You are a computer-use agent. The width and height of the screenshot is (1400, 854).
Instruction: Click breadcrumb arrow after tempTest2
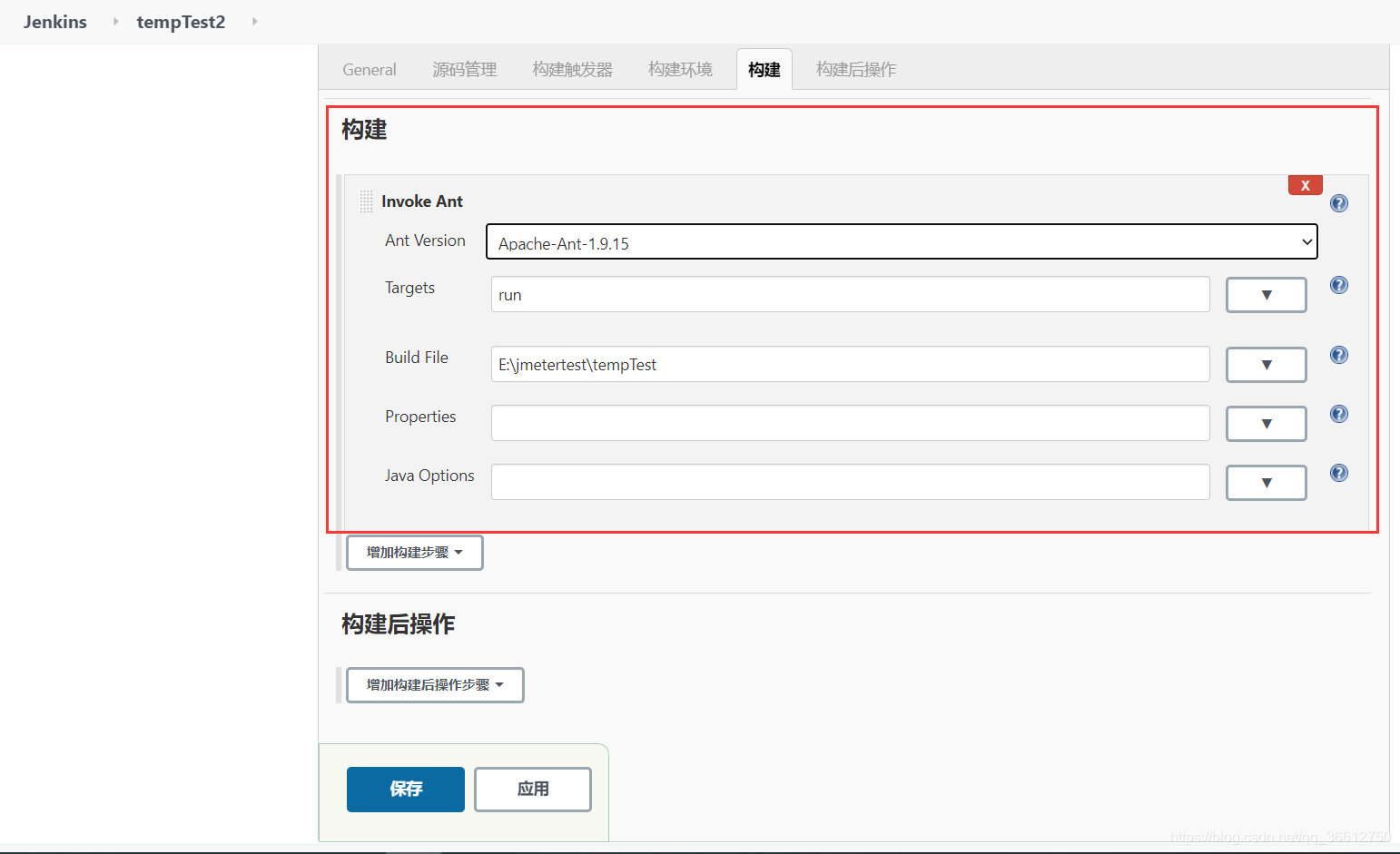coord(254,21)
